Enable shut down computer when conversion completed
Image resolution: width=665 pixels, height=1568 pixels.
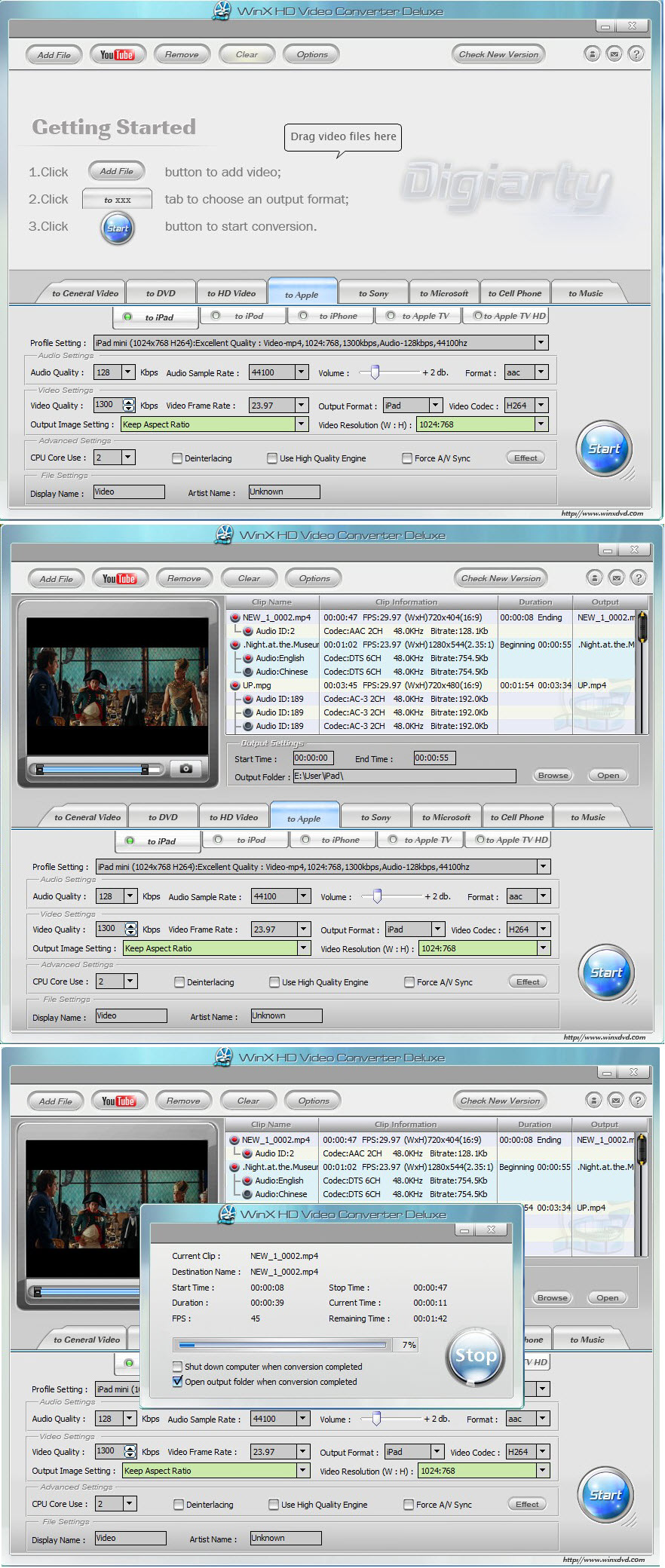(x=177, y=1366)
